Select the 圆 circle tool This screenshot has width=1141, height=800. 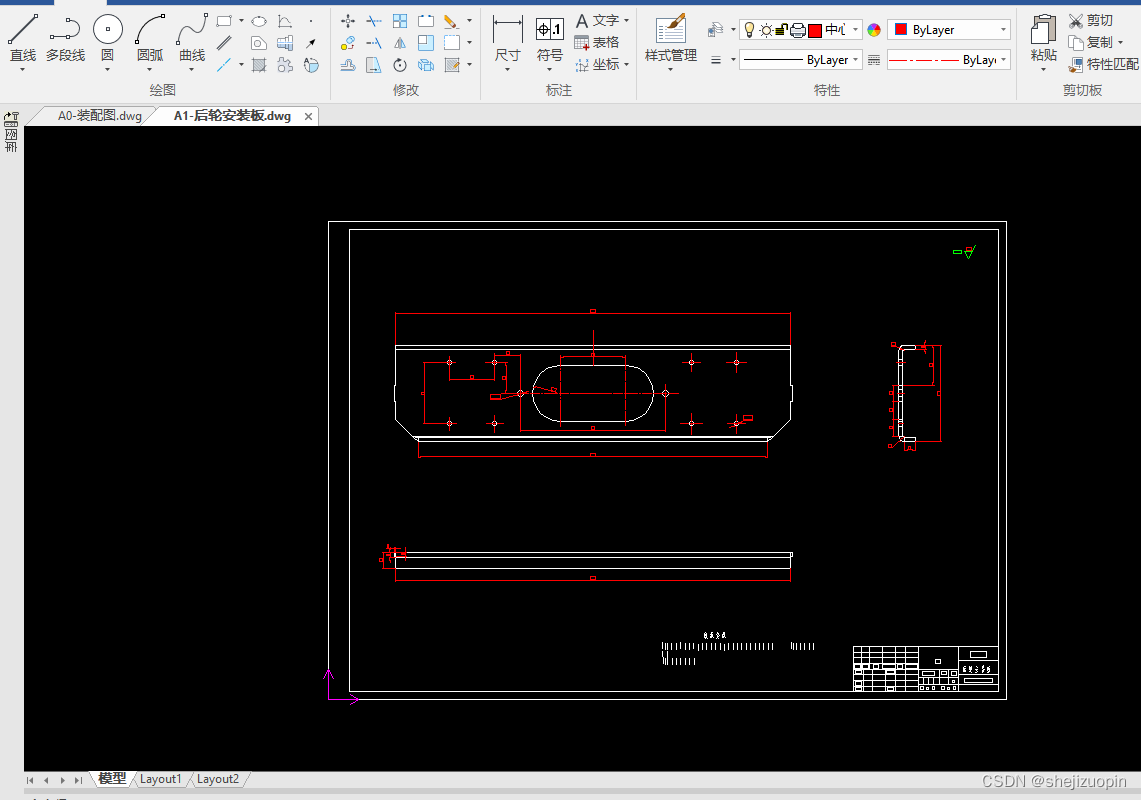point(108,36)
